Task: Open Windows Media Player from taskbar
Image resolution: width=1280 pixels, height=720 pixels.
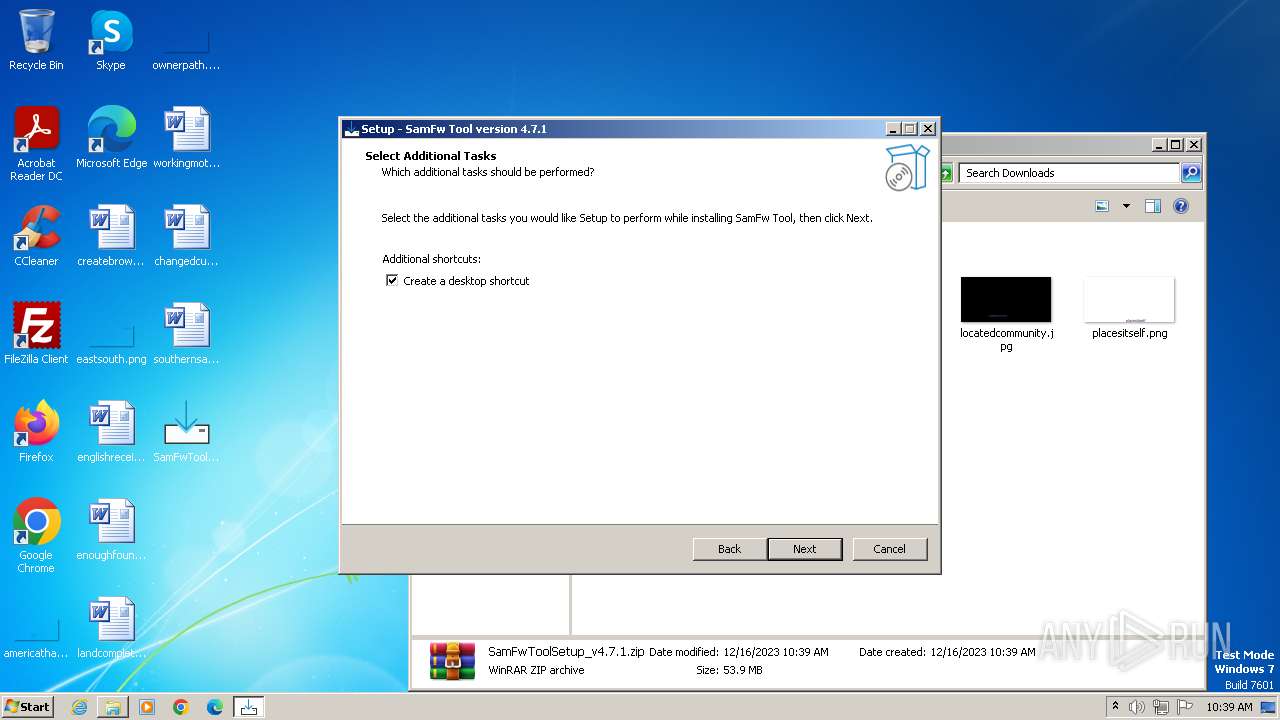Action: point(147,707)
